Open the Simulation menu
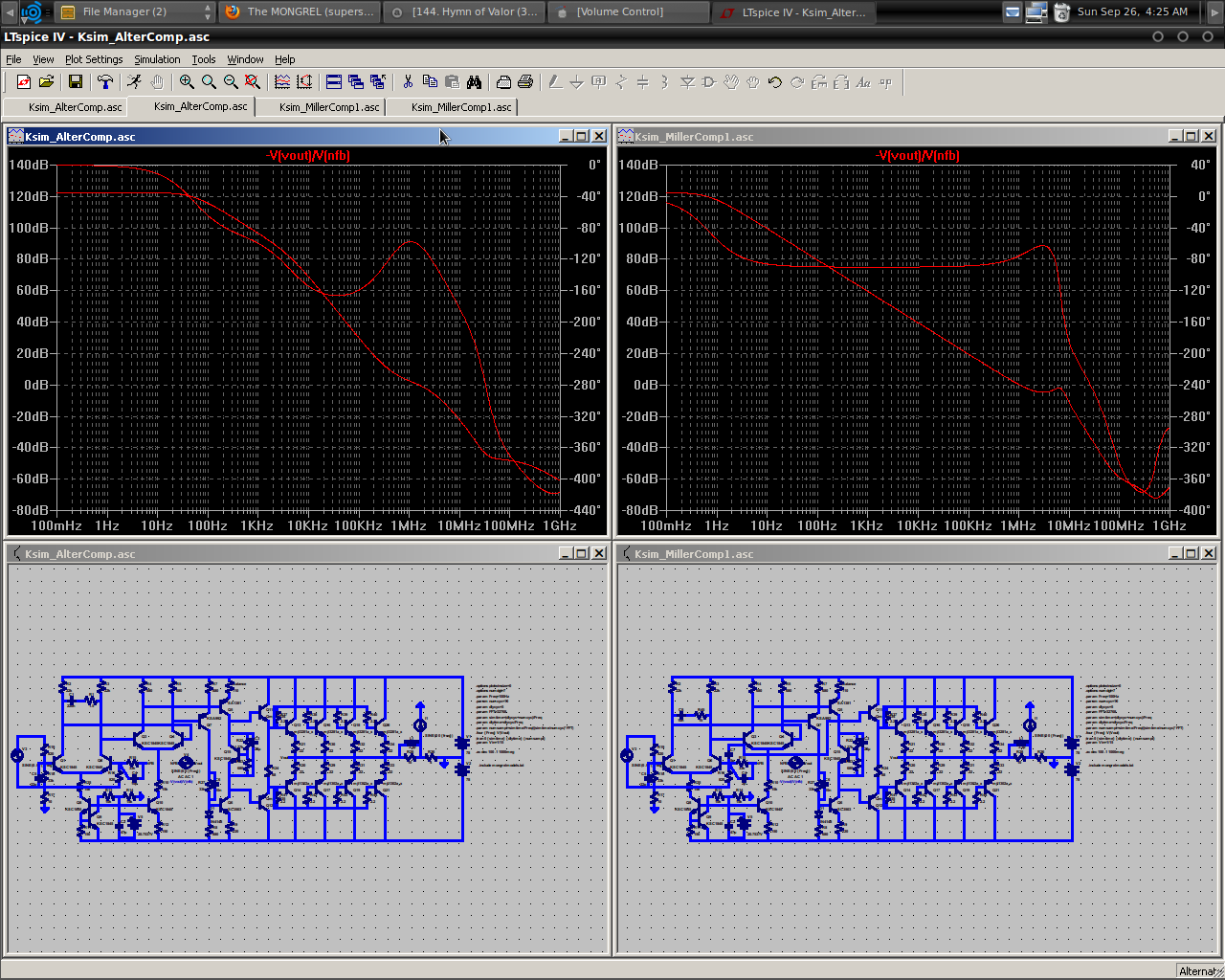This screenshot has height=980, width=1225. point(157,59)
